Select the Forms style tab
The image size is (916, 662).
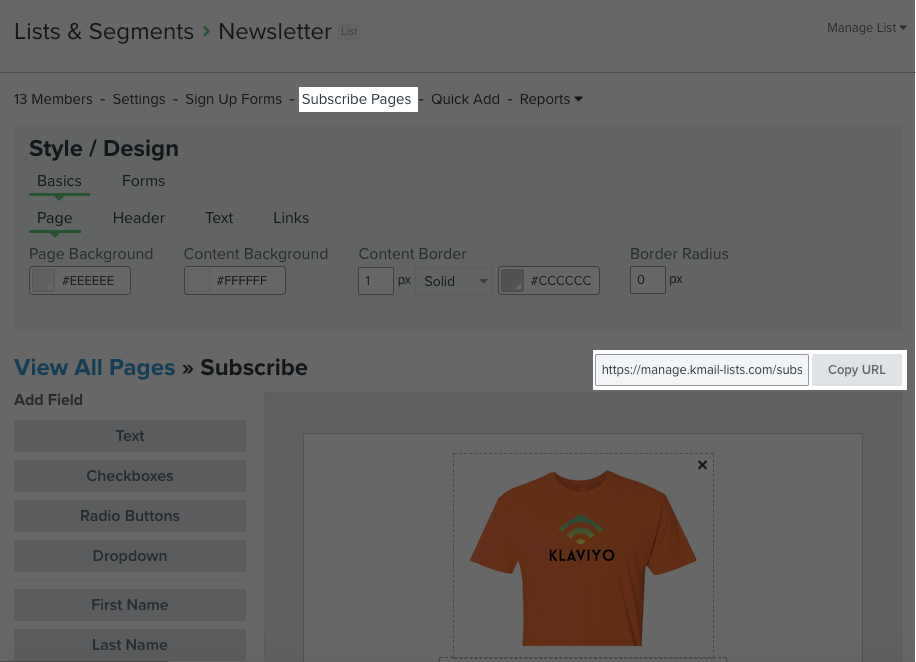143,181
